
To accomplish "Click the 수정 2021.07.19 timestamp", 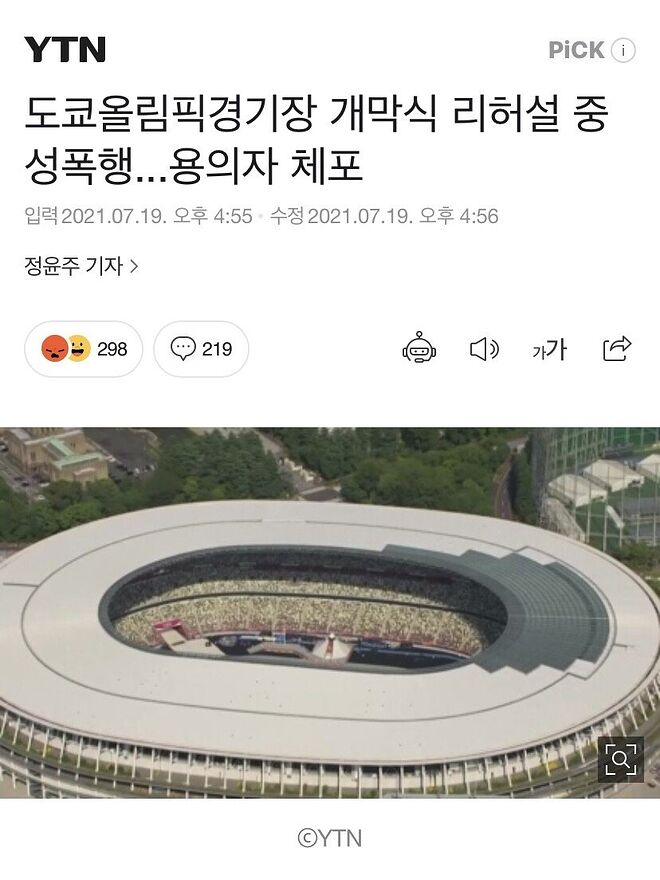I will coord(384,216).
